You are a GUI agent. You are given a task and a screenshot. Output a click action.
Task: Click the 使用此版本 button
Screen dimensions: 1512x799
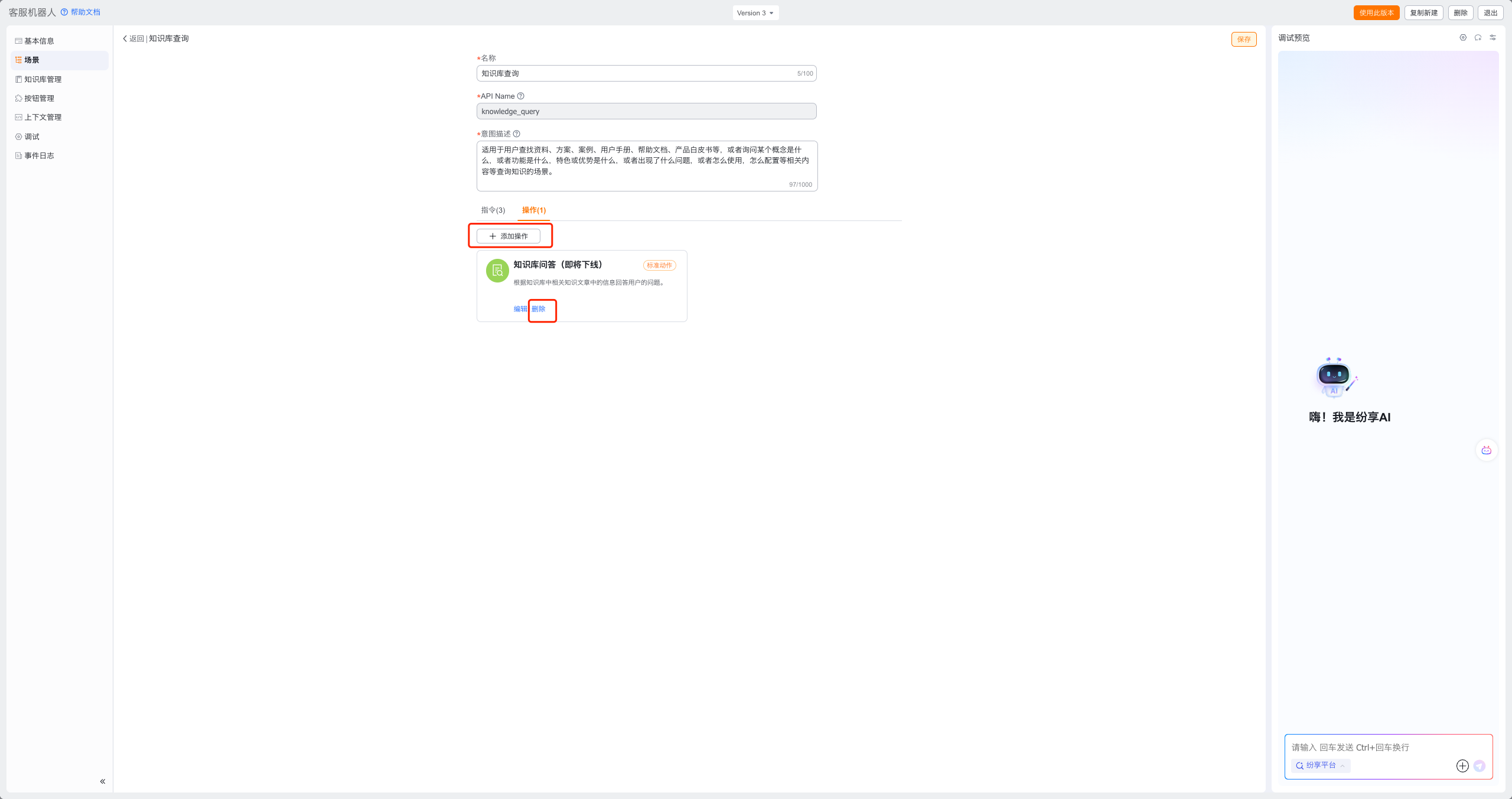click(x=1376, y=13)
